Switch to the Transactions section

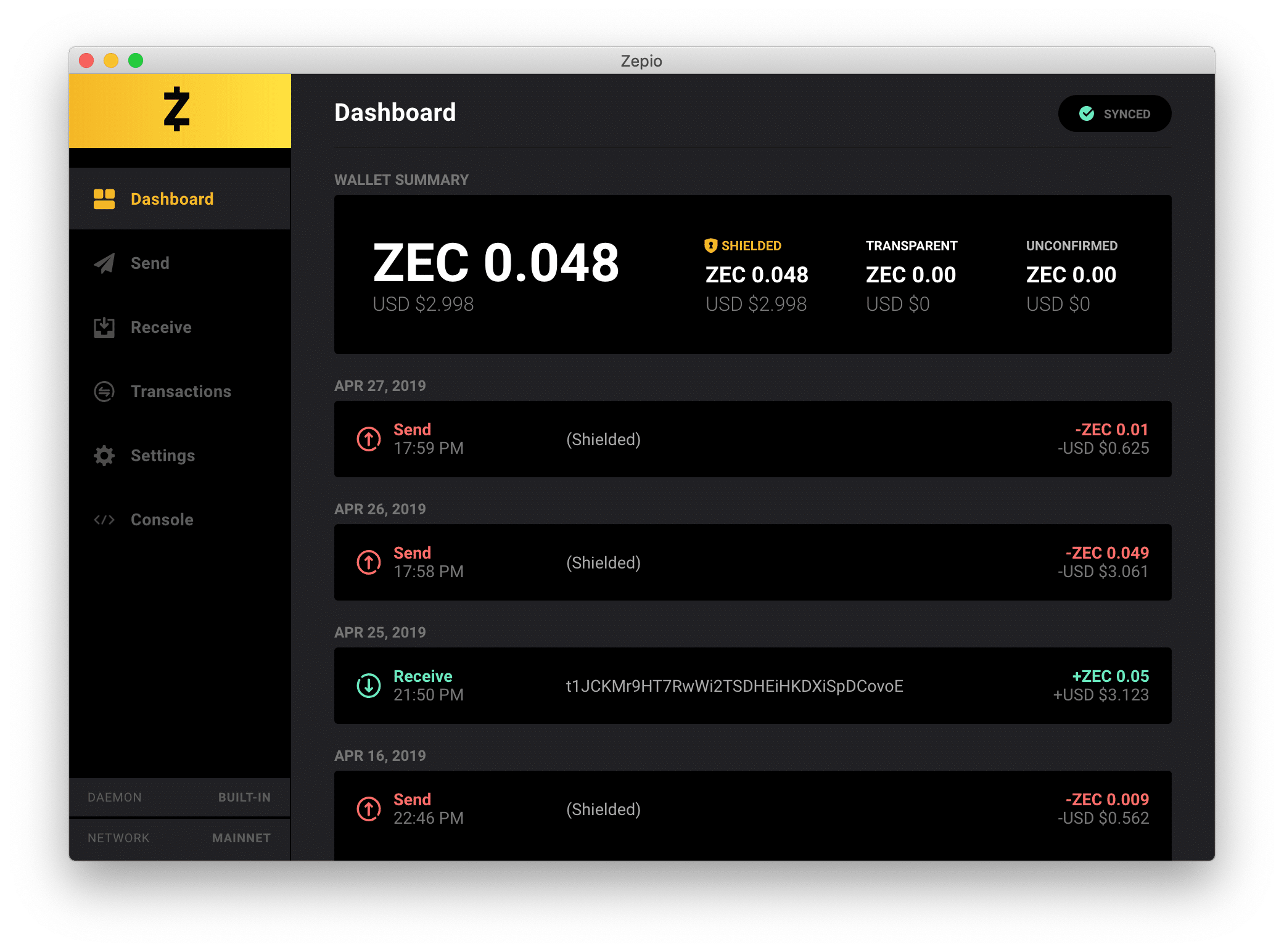coord(181,392)
